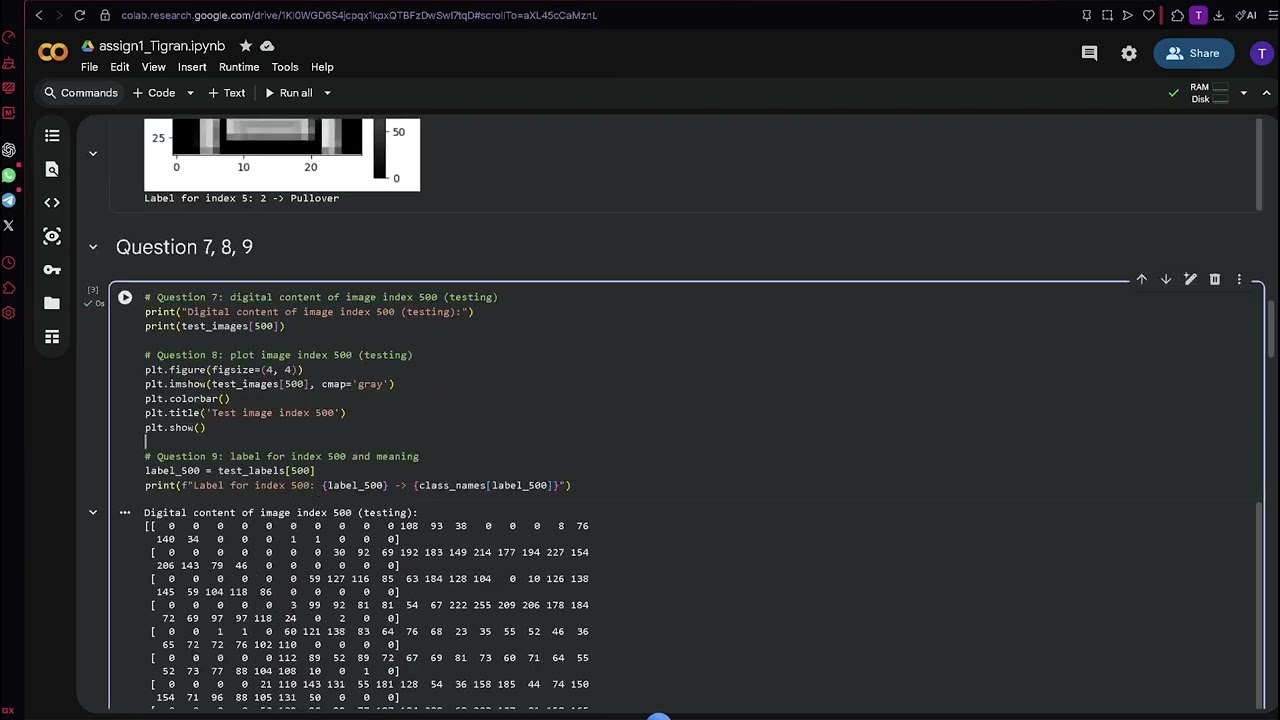Viewport: 1280px width, 720px height.
Task: Star the assign1_Tigran notebook
Action: coord(246,46)
